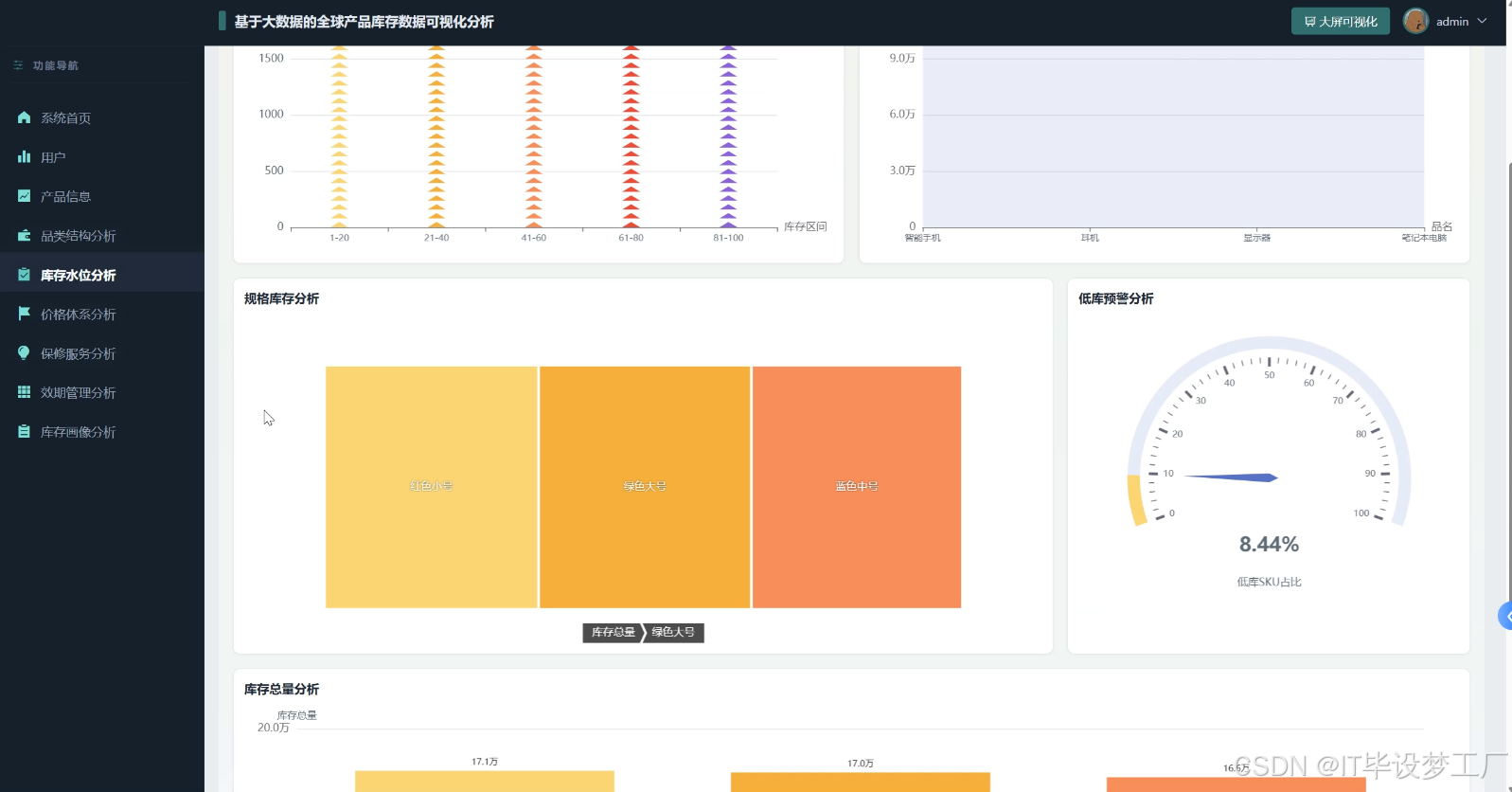Click the grid icon beside 效期管理分析

pos(24,392)
